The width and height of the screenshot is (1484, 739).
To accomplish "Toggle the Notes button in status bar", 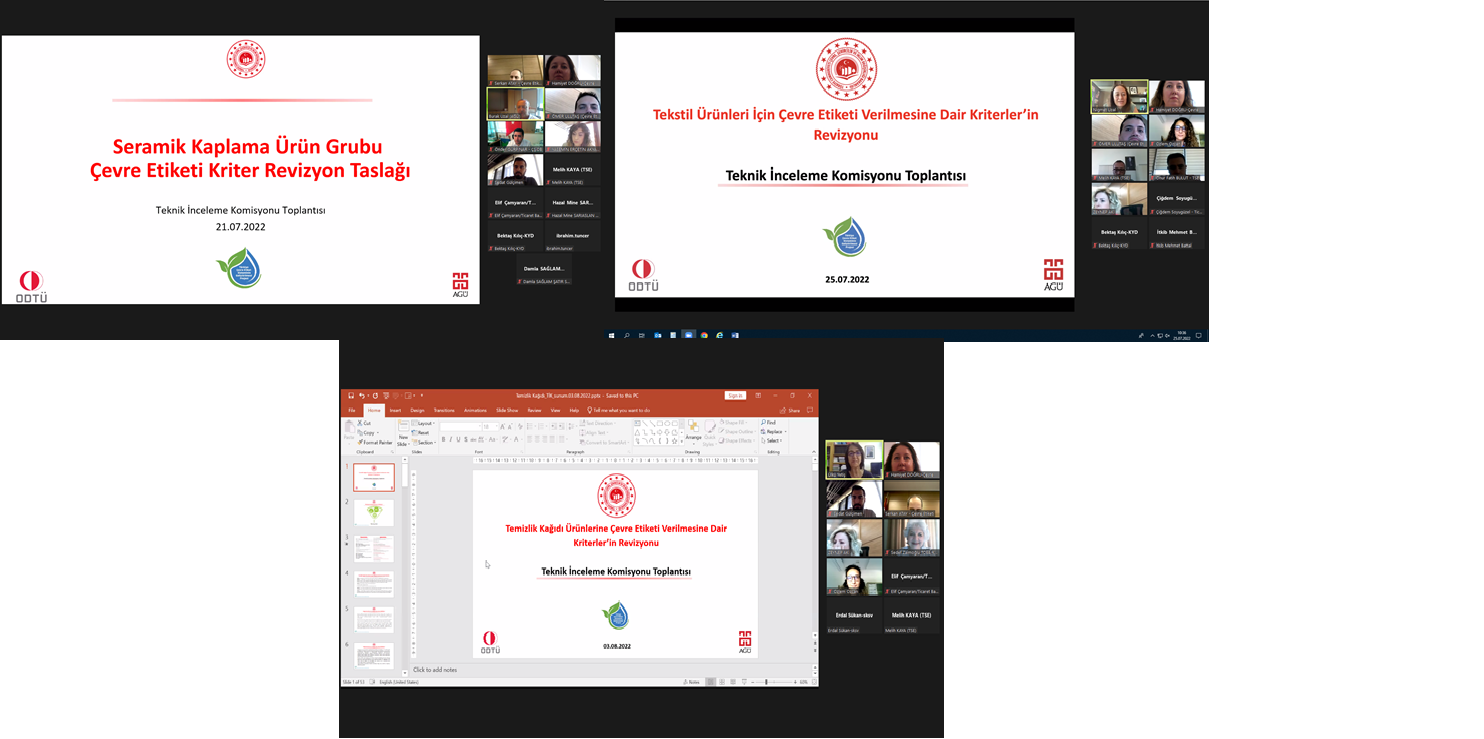I will tap(692, 682).
